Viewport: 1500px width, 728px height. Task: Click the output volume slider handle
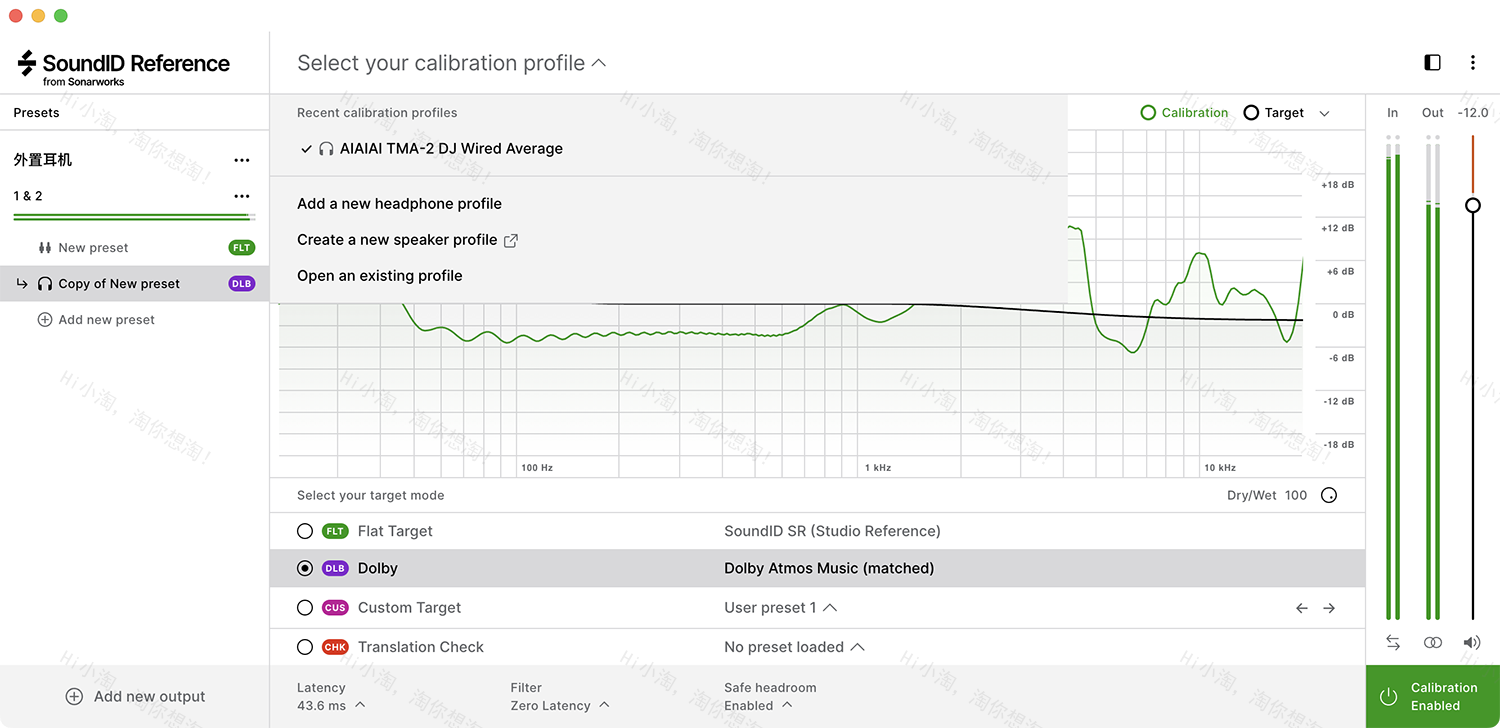click(1472, 205)
